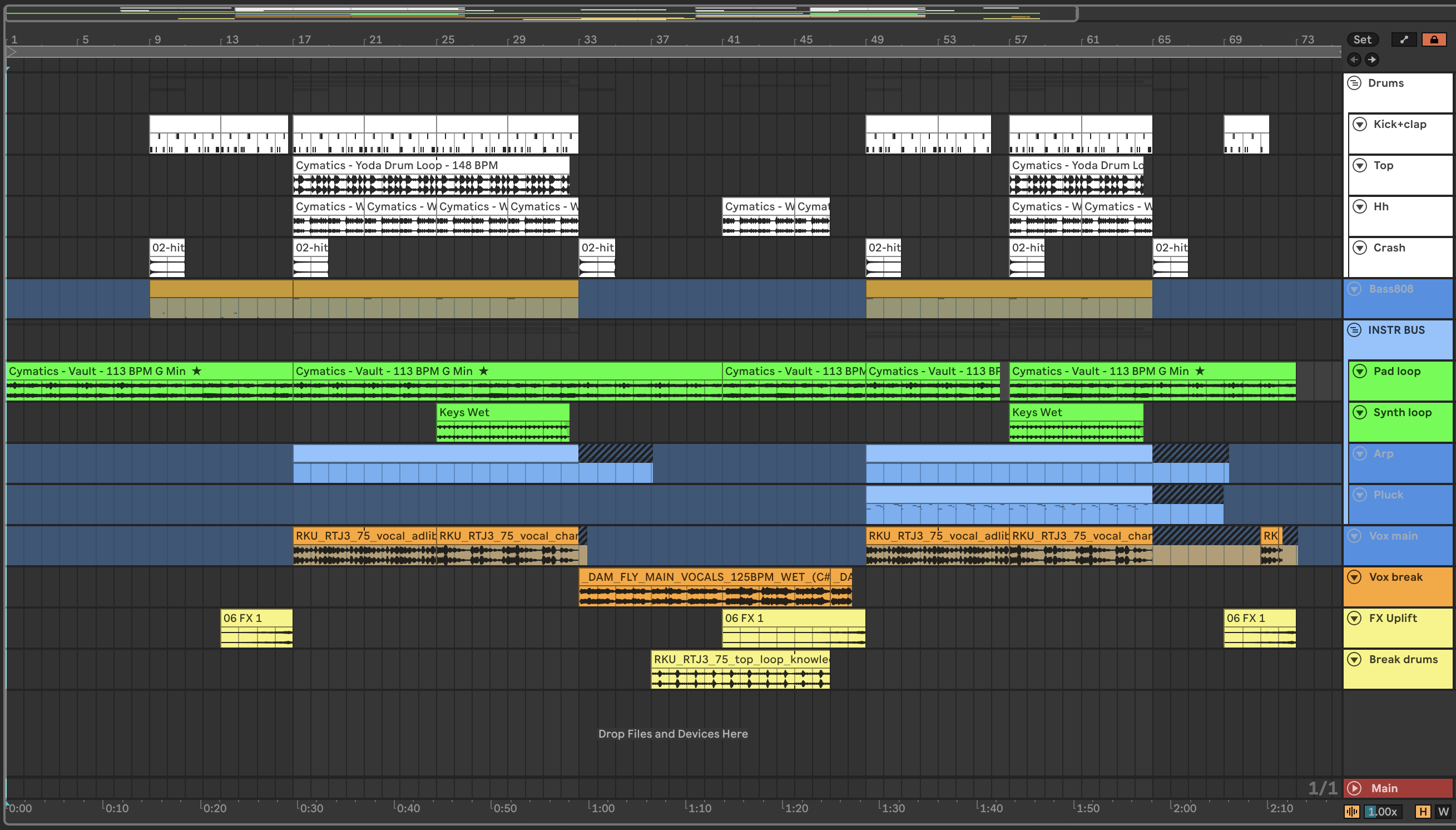
Task: Click the 1/1 grid size indicator
Action: [1322, 788]
